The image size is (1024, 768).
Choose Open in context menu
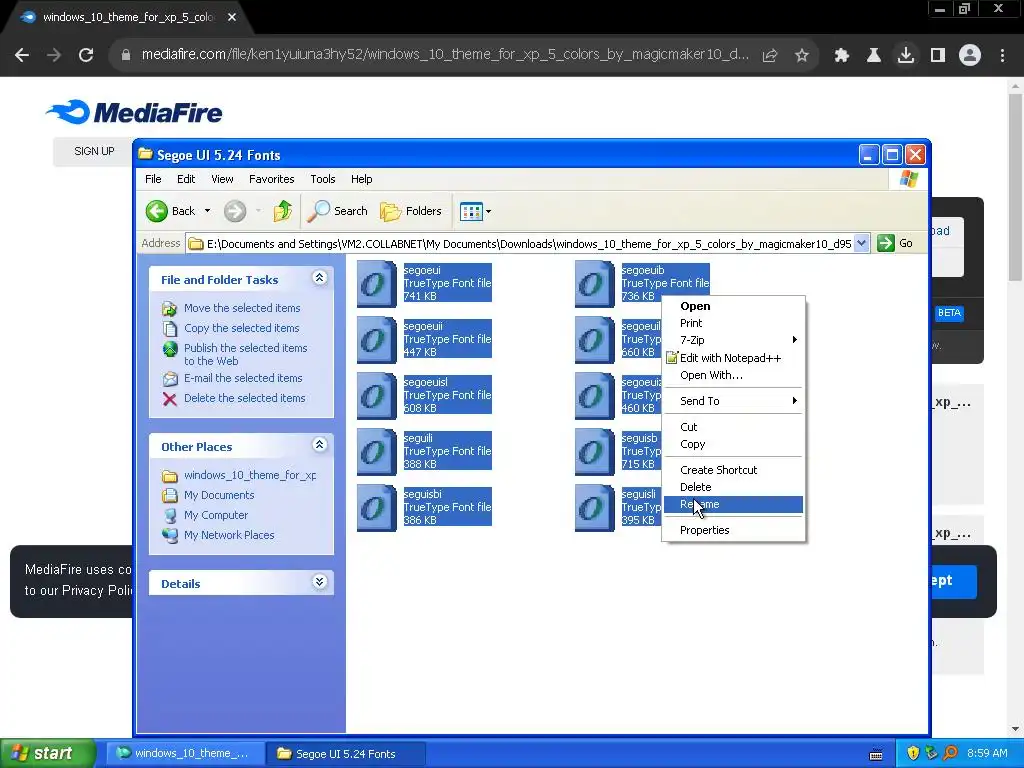pos(733,306)
